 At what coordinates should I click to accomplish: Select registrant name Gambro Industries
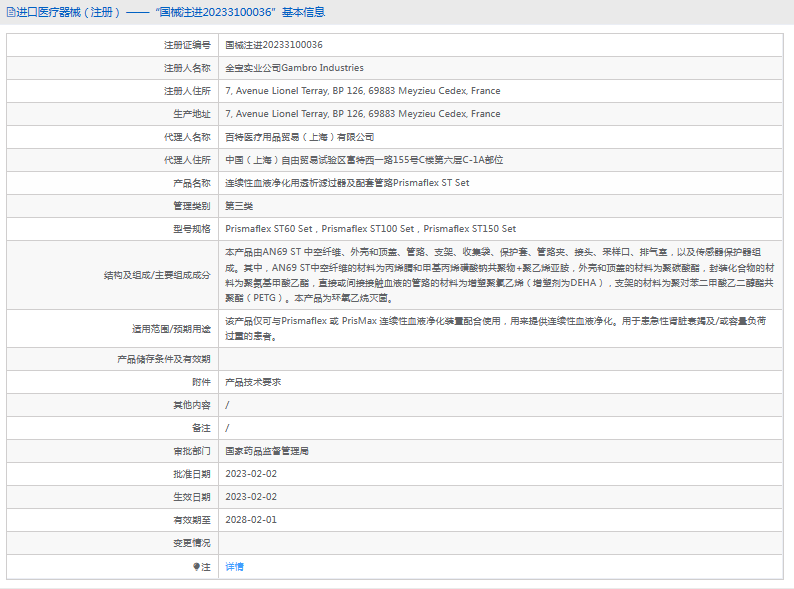(294, 68)
